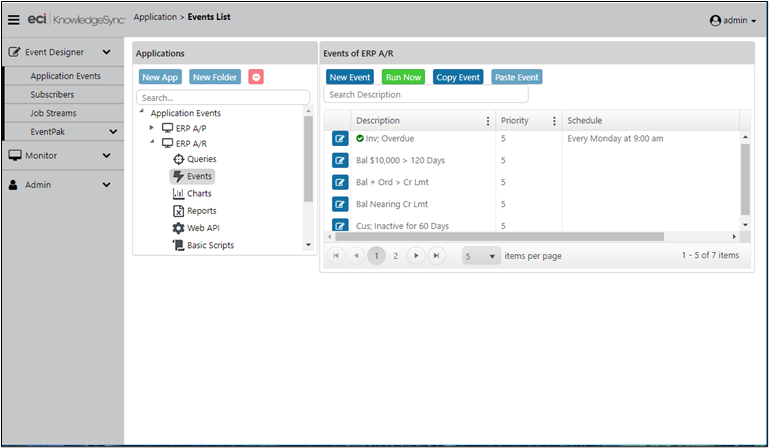The width and height of the screenshot is (769, 448).
Task: Open Charts bar-chart icon item
Action: (178, 193)
